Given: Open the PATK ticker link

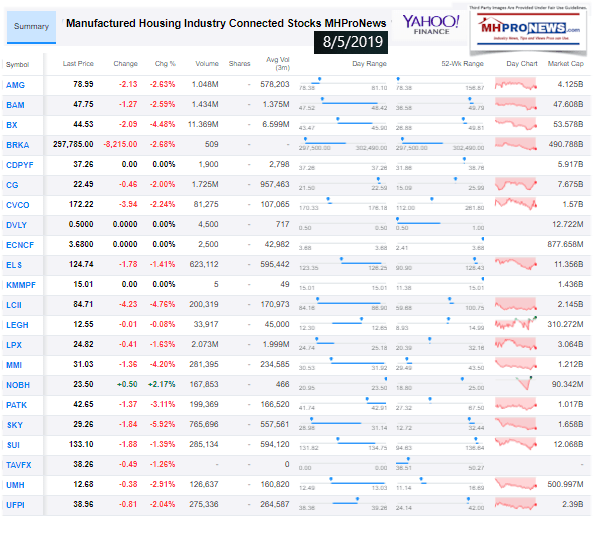Looking at the screenshot, I should coord(17,405).
